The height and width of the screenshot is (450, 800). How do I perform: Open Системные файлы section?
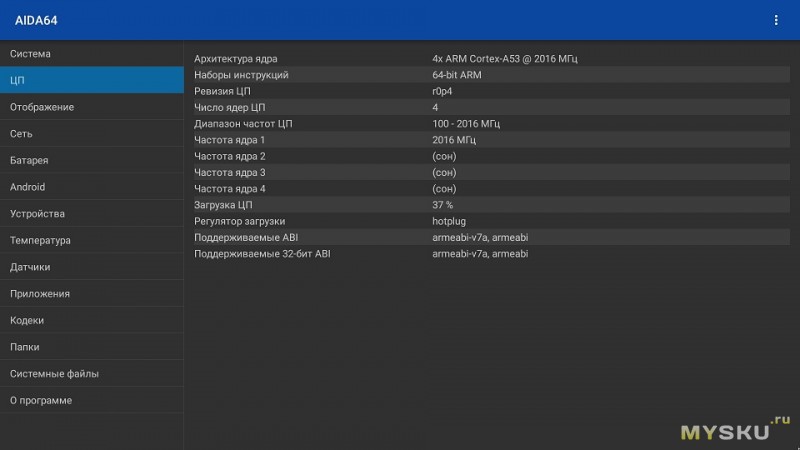coord(92,373)
